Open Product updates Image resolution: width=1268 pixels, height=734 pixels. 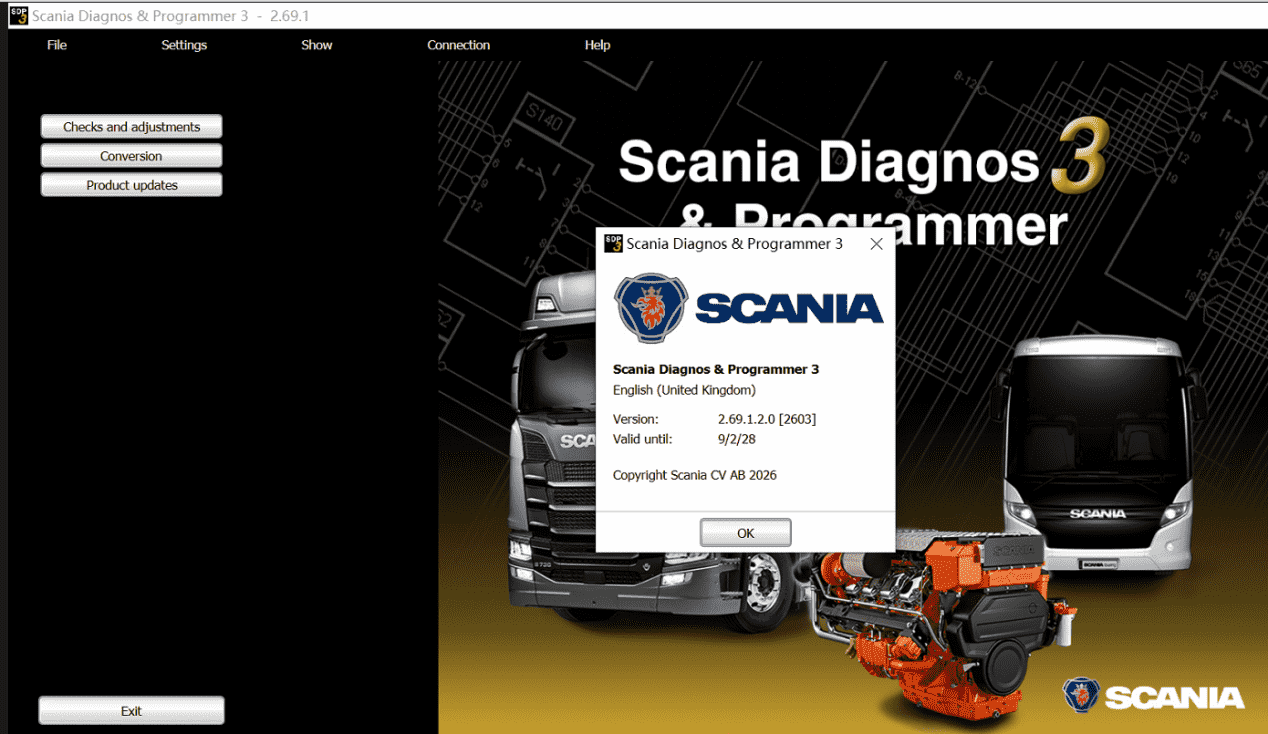pos(131,185)
